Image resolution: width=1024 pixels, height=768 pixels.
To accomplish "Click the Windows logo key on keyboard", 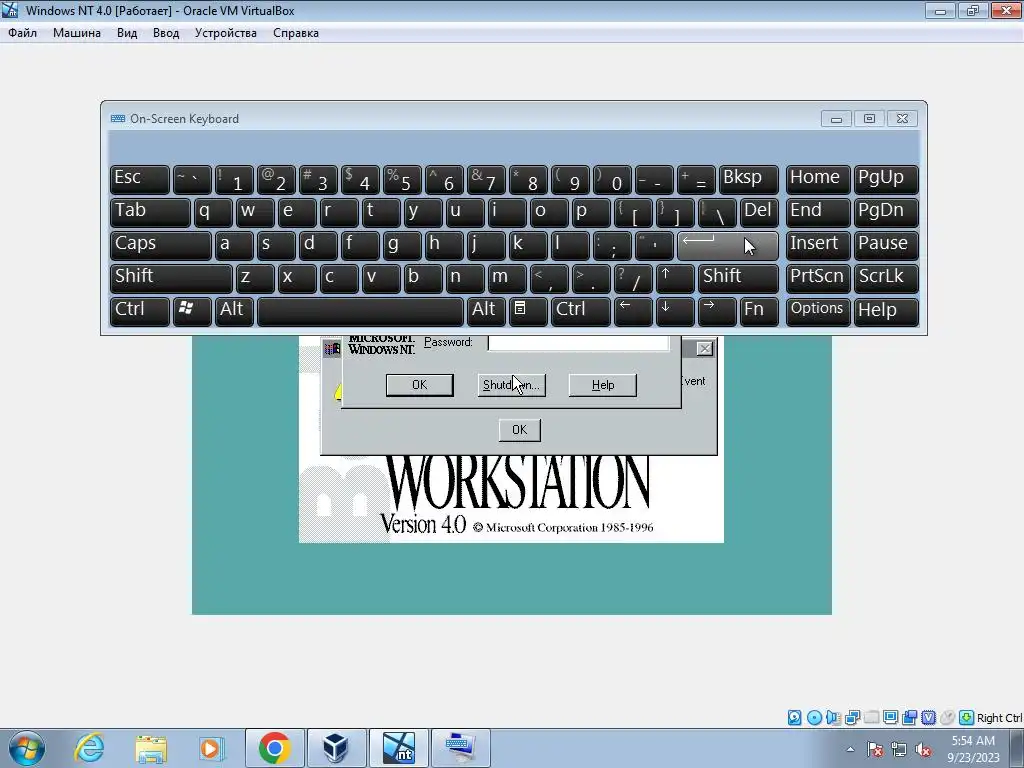I will click(191, 310).
